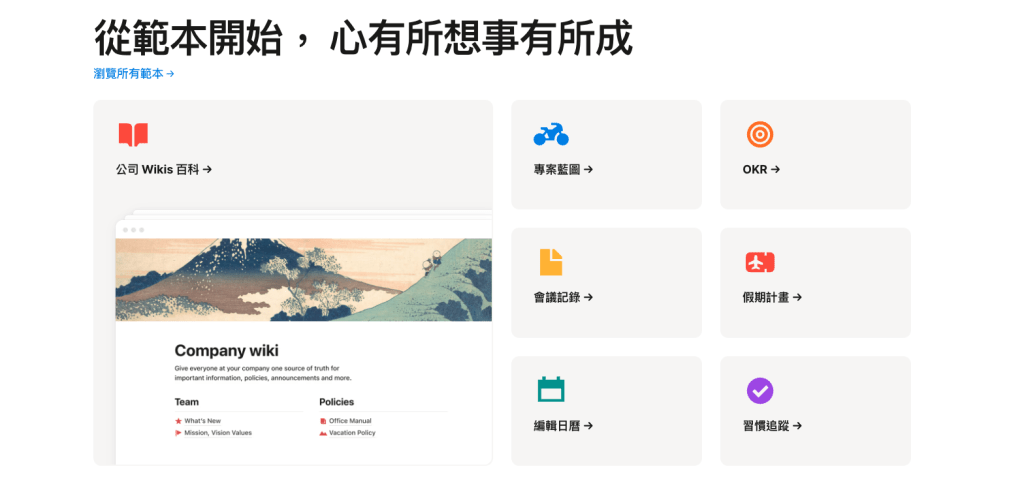1024x488 pixels.
Task: Open the 假期計畫 template
Action: pos(772,297)
